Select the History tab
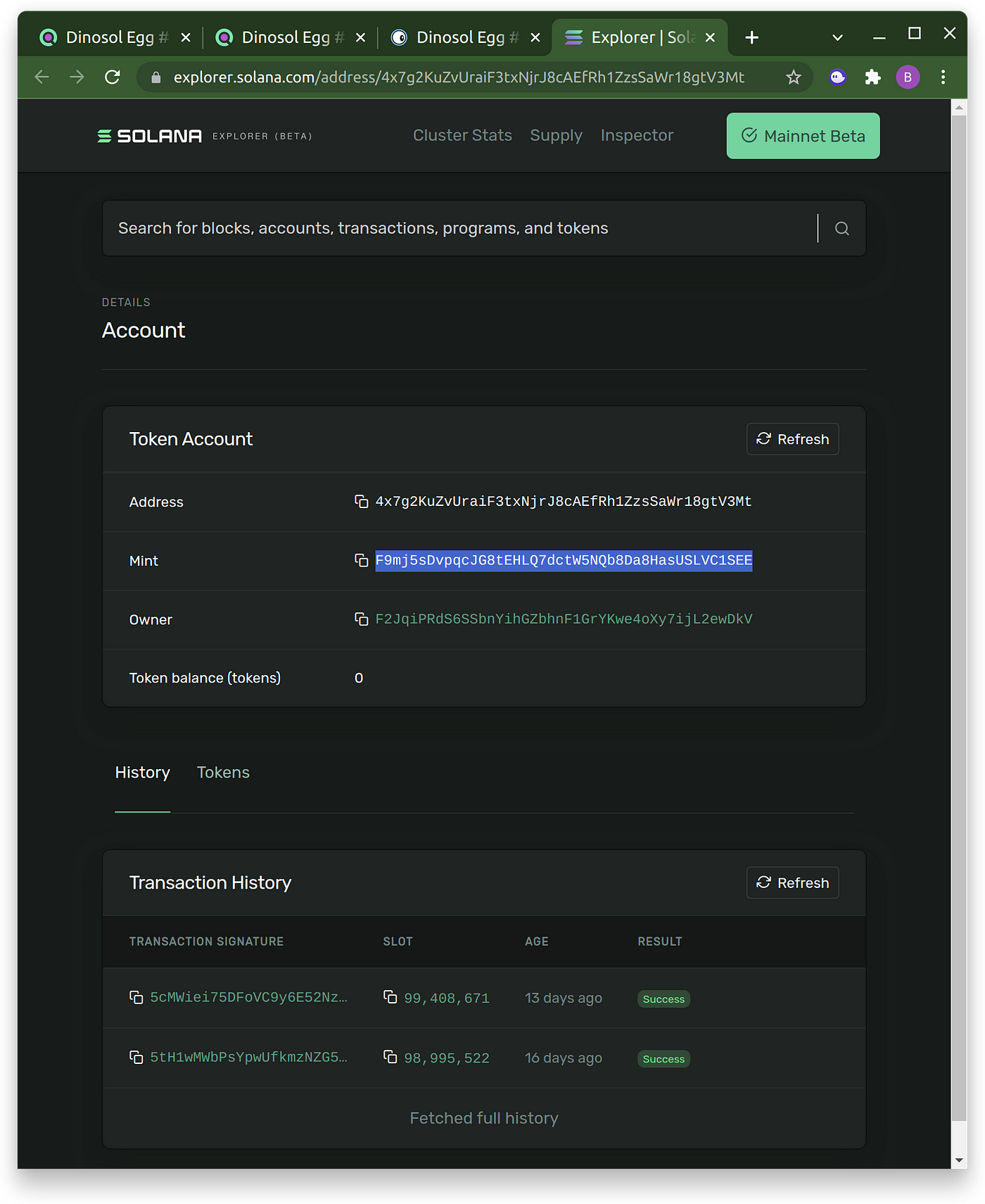 [x=143, y=773]
